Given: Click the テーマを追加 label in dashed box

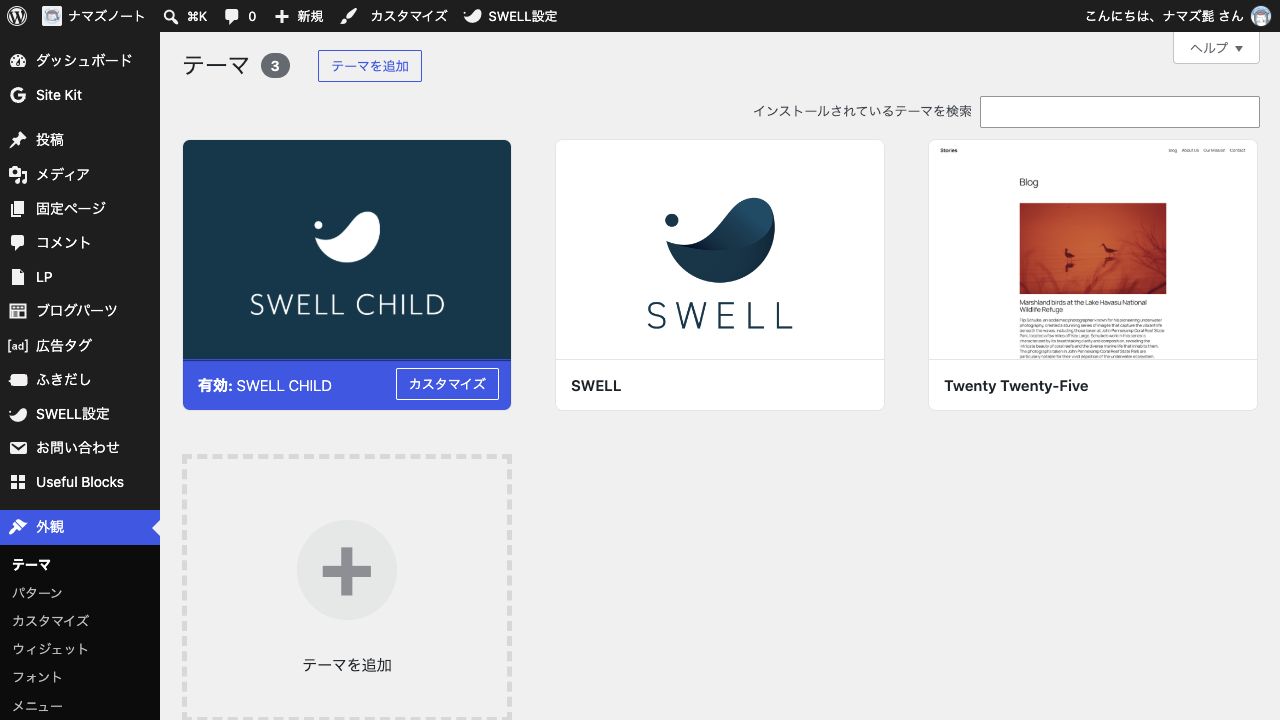Looking at the screenshot, I should pos(347,665).
